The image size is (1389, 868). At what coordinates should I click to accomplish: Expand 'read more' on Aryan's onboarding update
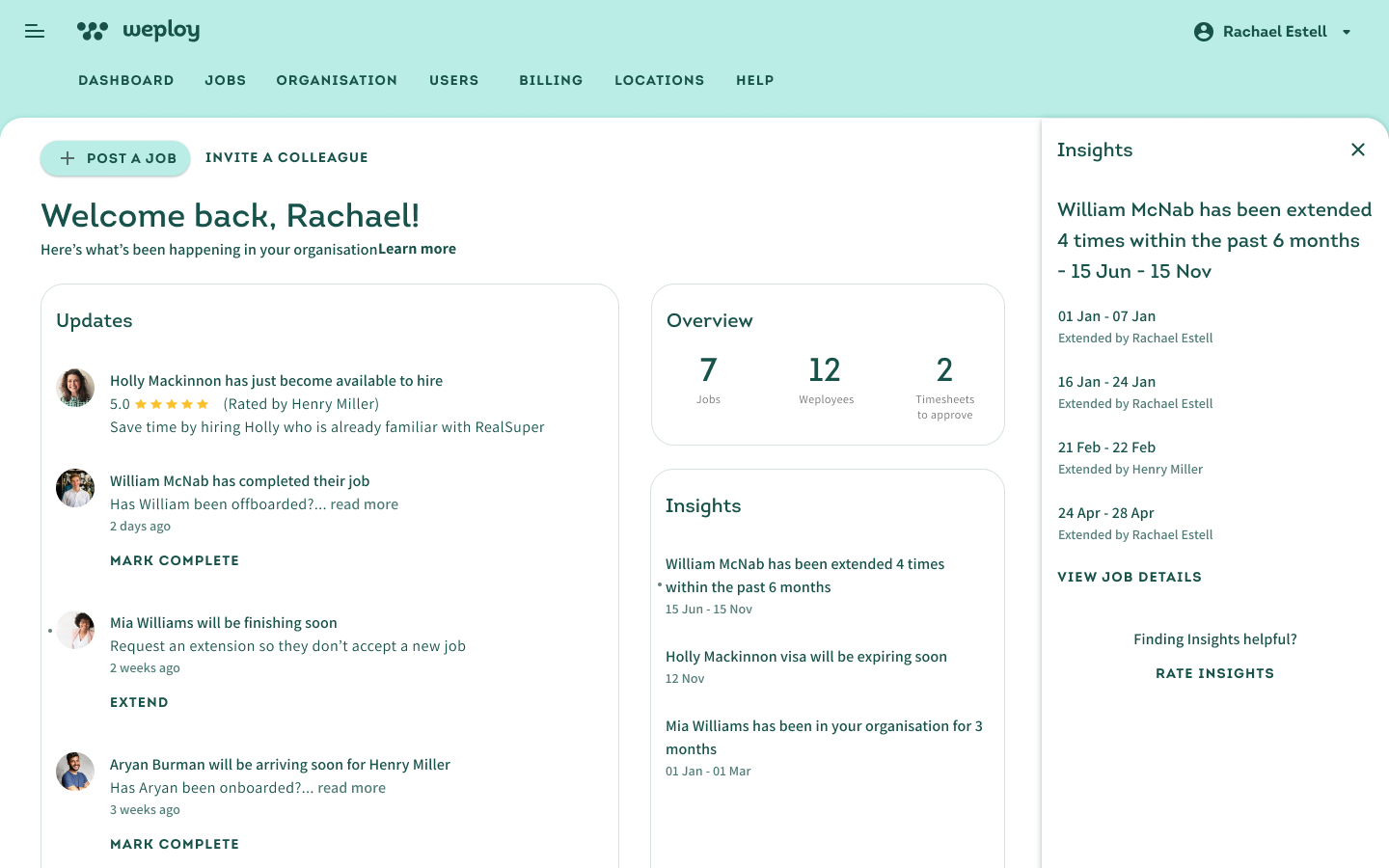click(x=351, y=788)
